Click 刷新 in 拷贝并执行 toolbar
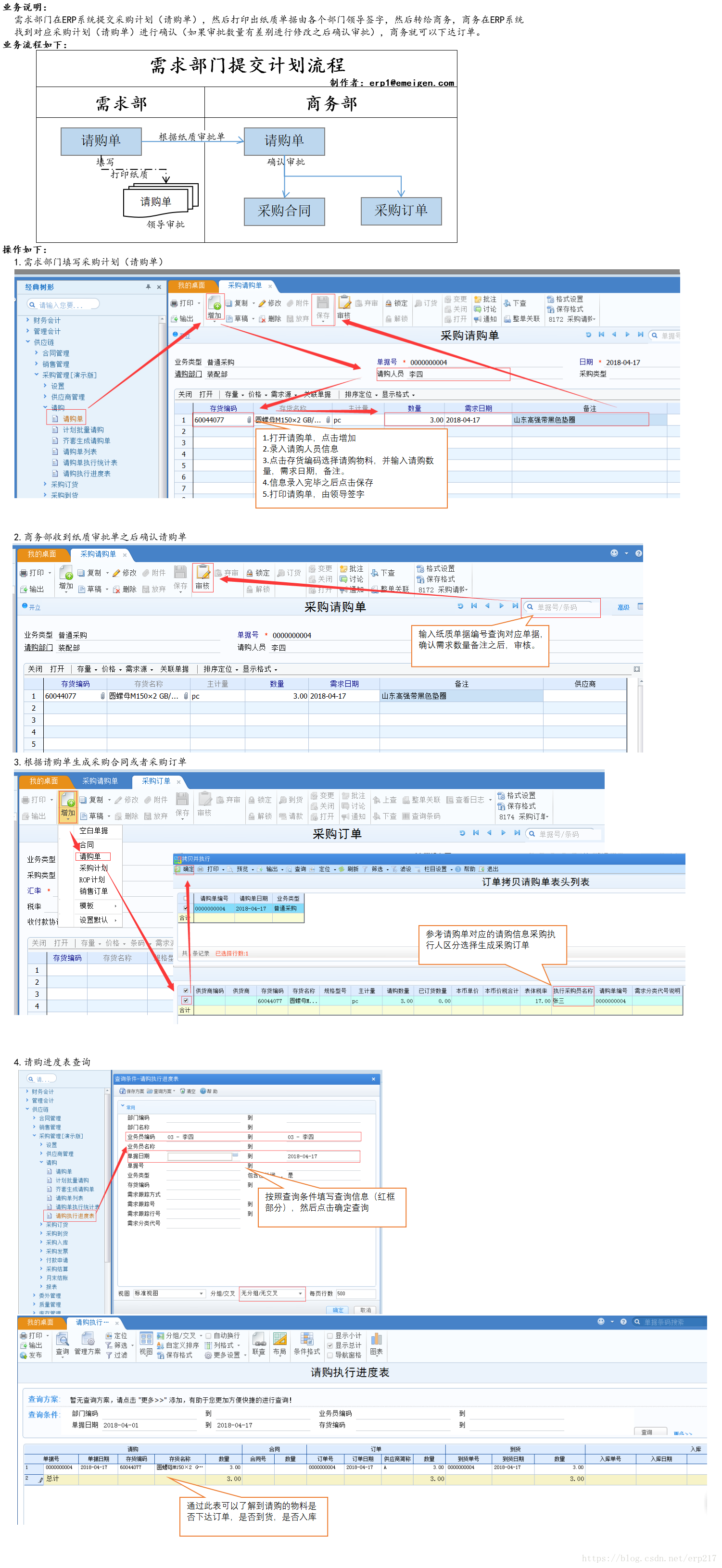 coord(349,869)
